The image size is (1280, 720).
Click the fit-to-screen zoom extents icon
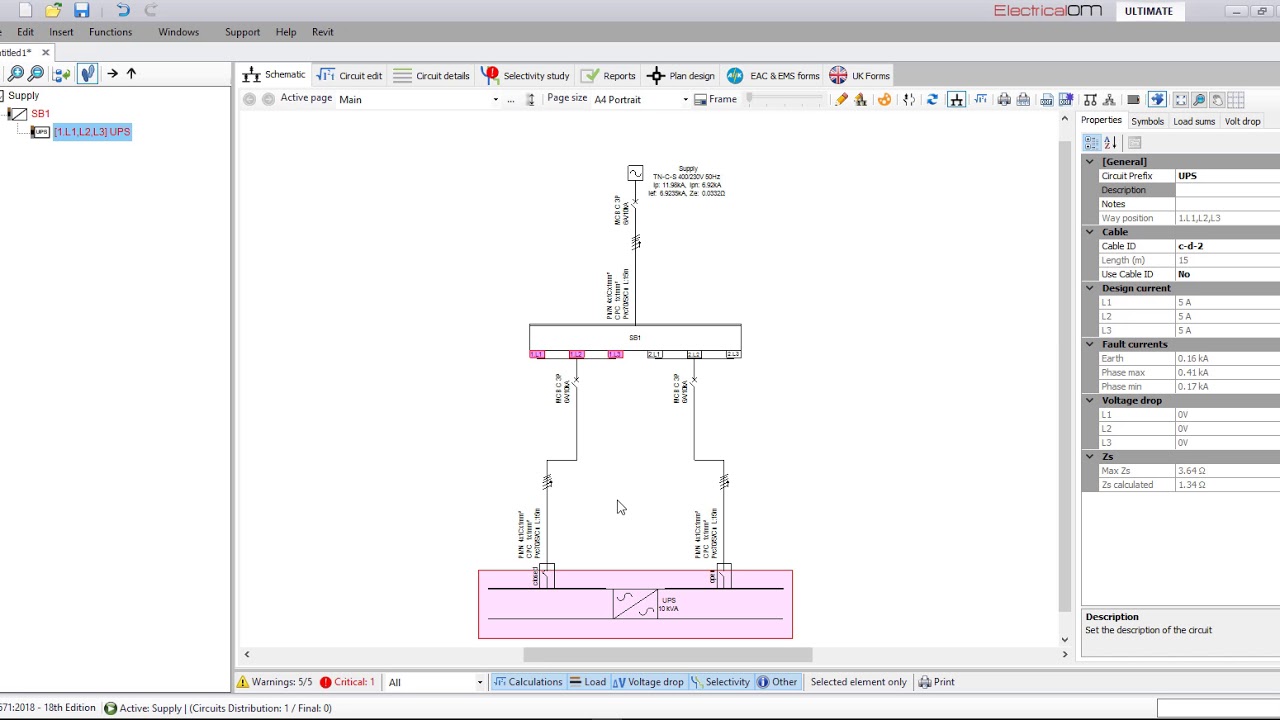[1181, 99]
